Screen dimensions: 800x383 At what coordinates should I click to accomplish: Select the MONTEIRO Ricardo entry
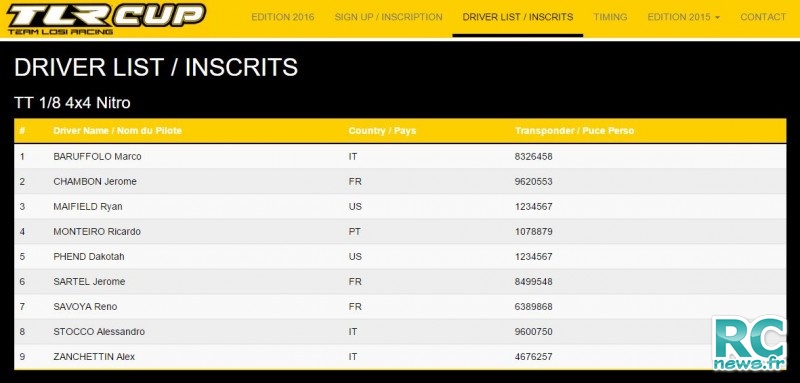coord(400,232)
